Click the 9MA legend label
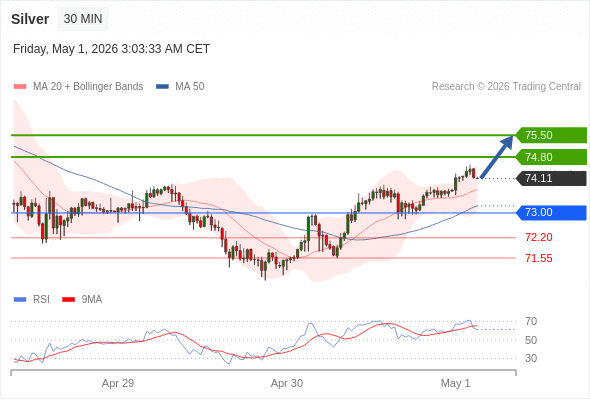 coord(92,300)
